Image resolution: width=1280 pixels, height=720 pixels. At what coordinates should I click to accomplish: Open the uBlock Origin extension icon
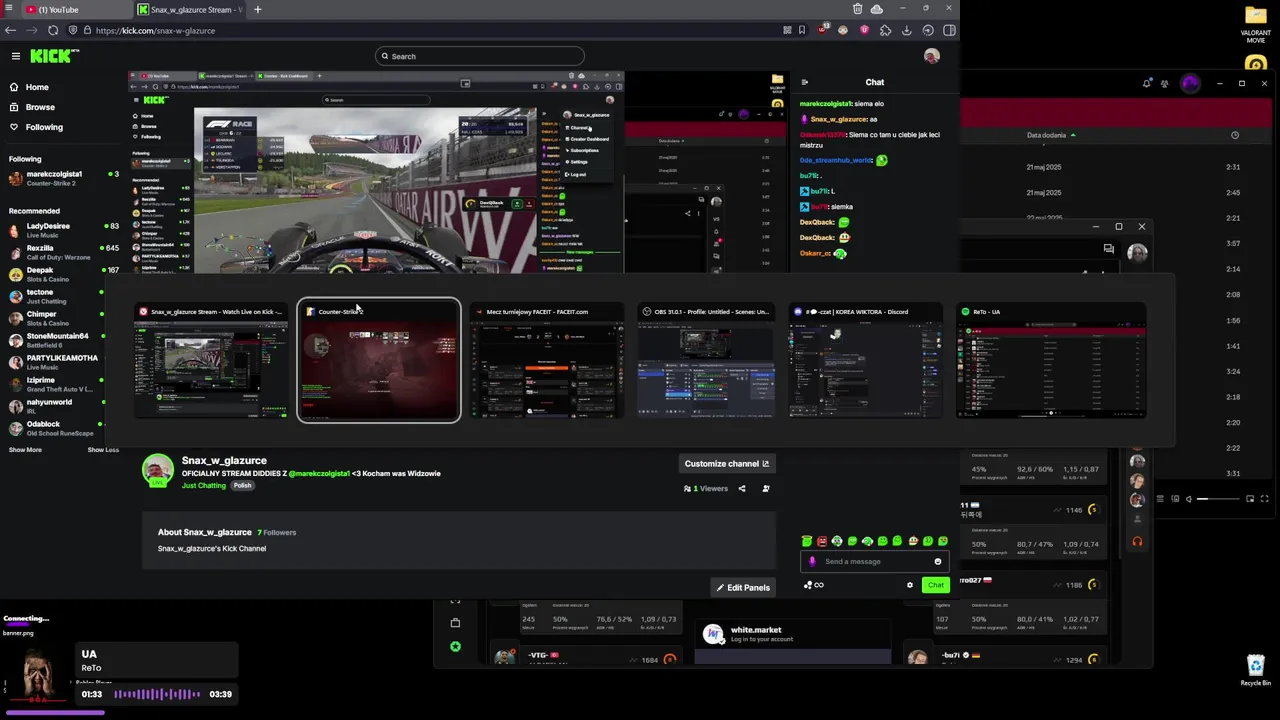click(822, 30)
